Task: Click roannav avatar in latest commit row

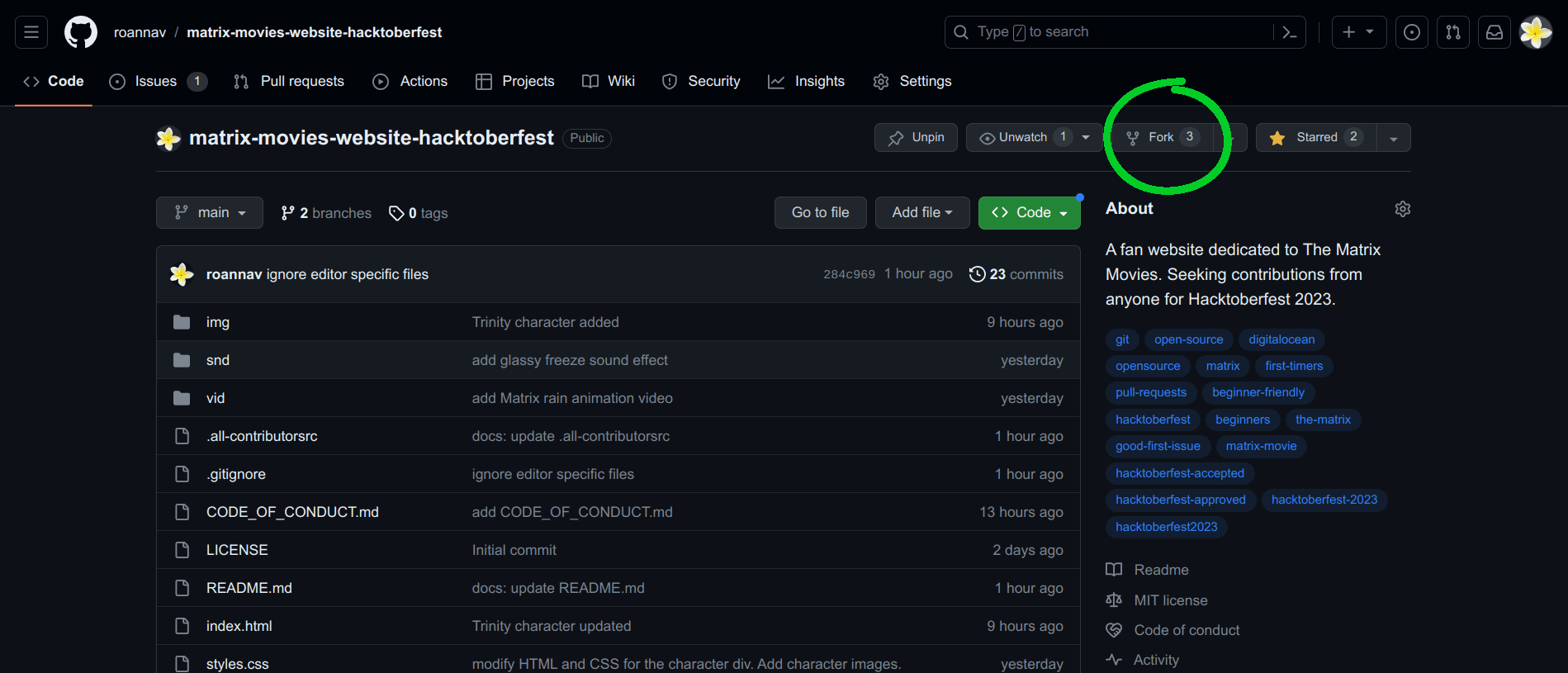Action: coord(182,274)
